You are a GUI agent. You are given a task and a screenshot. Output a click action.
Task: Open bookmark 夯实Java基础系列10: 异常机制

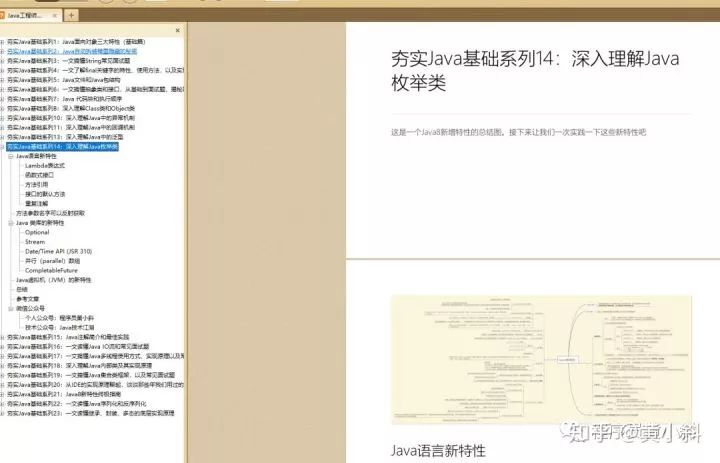(71, 118)
